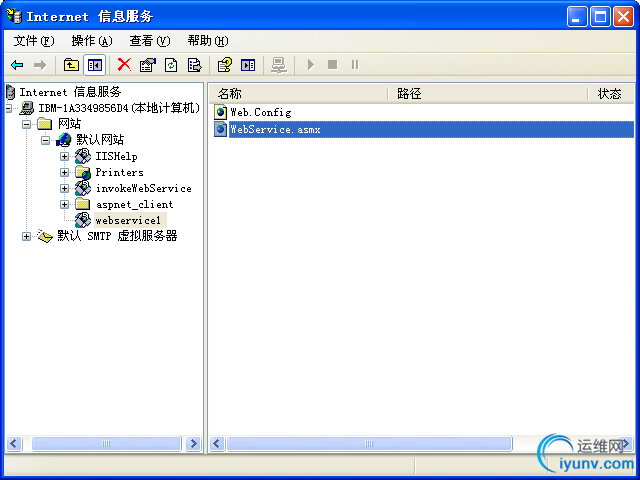Select the IBM-1A3349856D4 (本地计算机) label
640x480 pixels.
[x=119, y=108]
